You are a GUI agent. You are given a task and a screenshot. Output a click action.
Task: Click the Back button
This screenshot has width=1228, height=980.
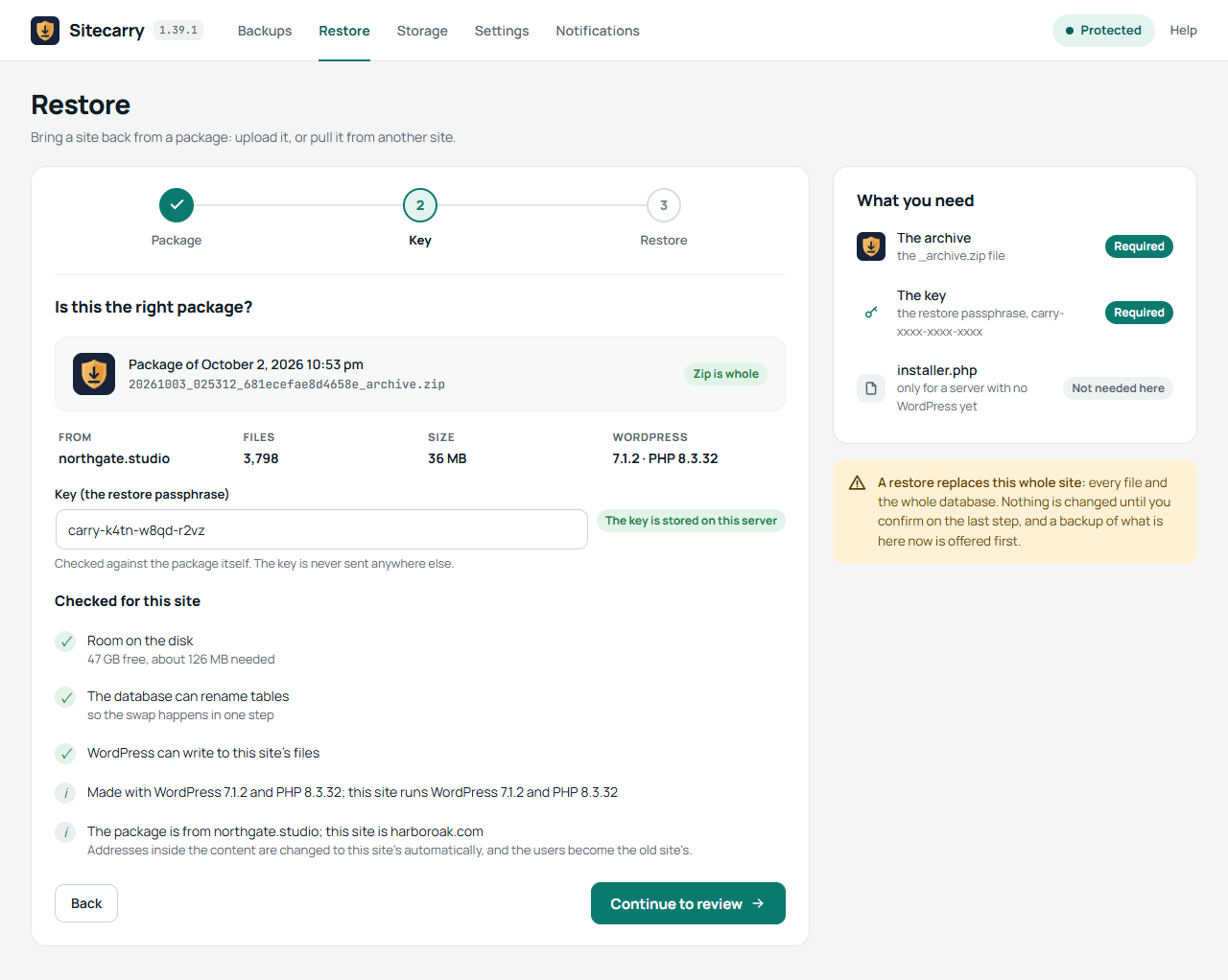[86, 903]
